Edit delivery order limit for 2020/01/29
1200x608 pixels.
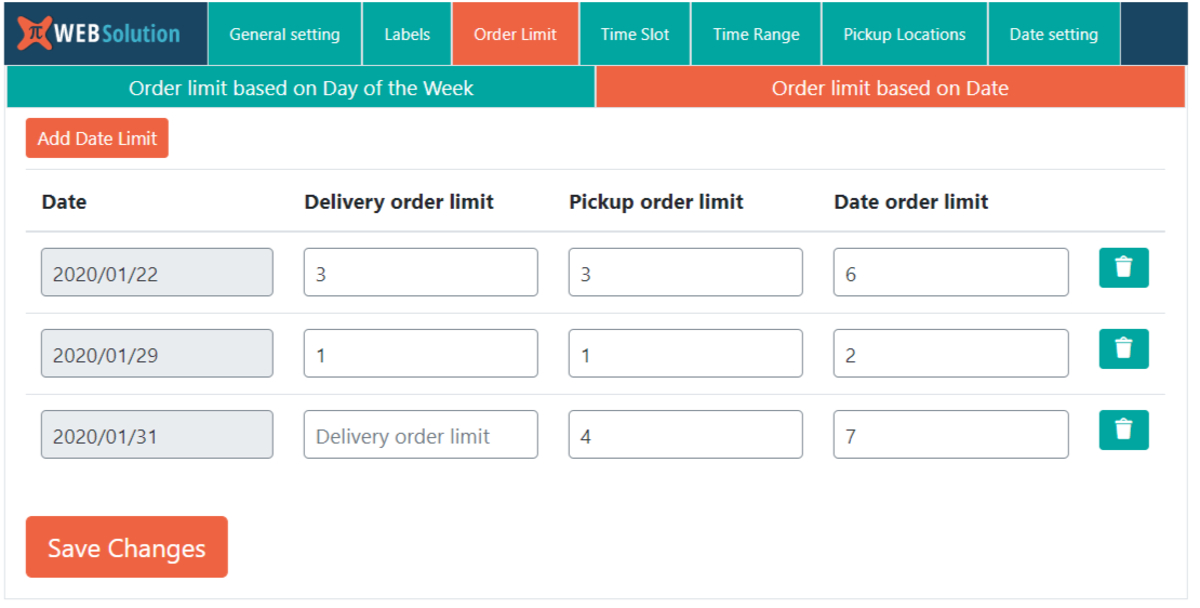(421, 353)
